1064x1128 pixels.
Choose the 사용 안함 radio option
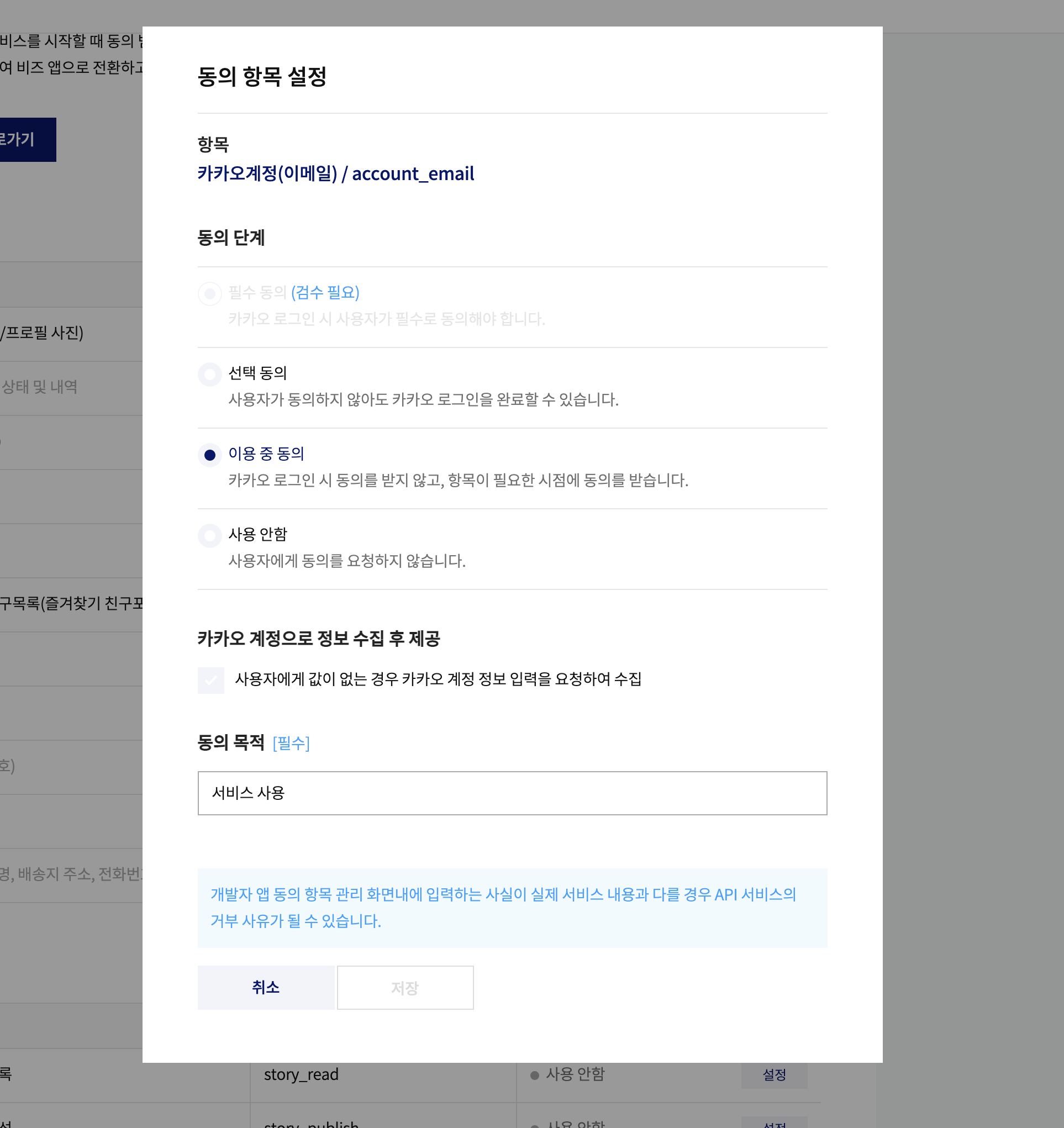(x=209, y=536)
